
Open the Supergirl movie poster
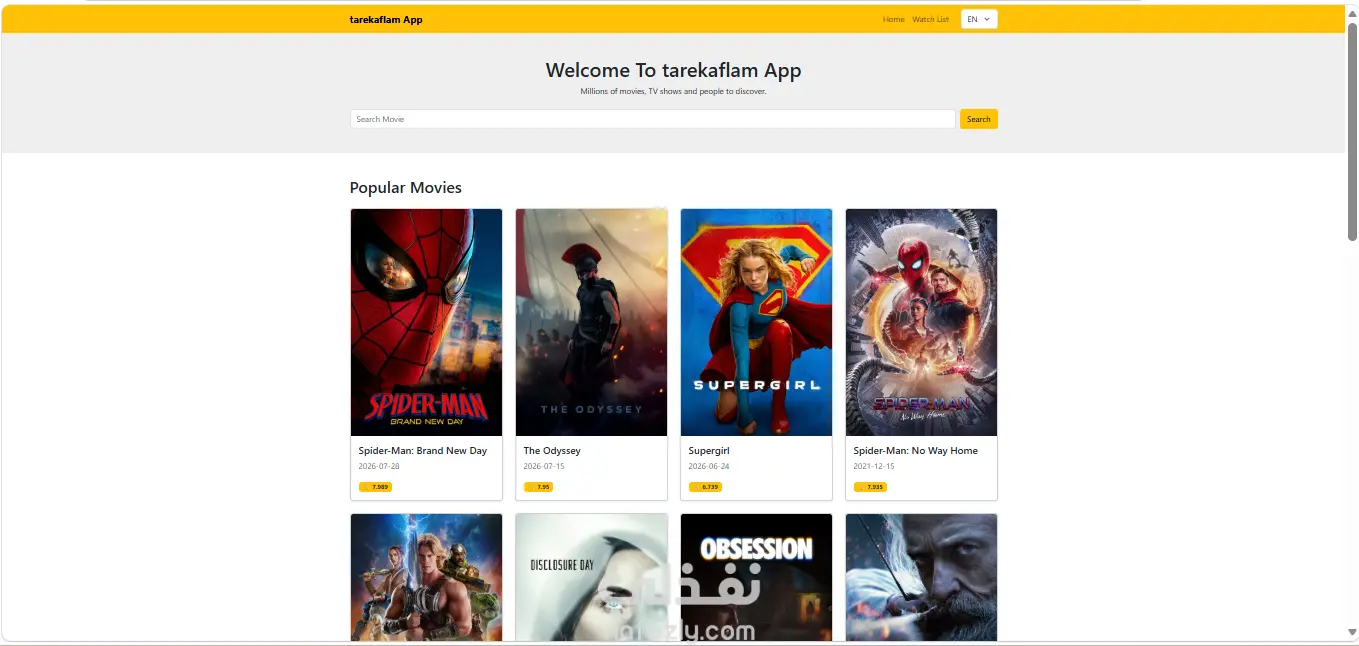pos(756,322)
